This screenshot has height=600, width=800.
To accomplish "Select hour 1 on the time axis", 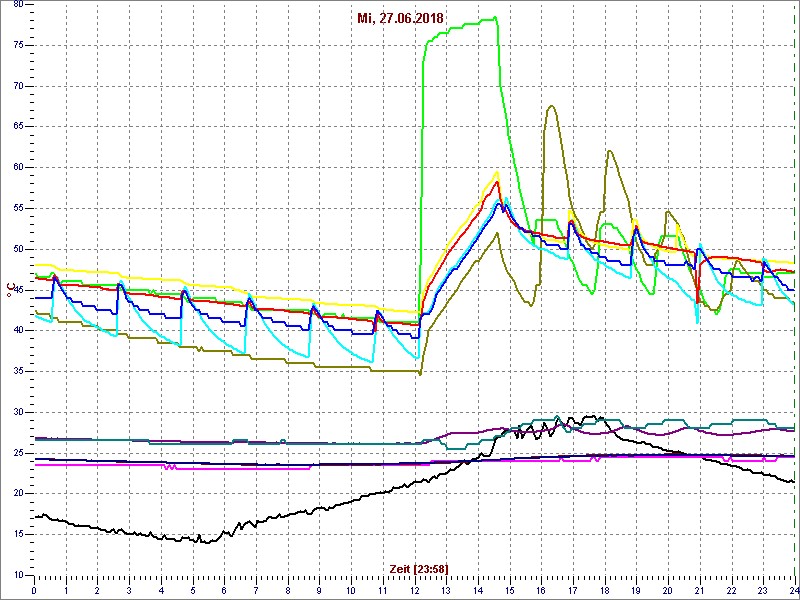I will 66,589.
